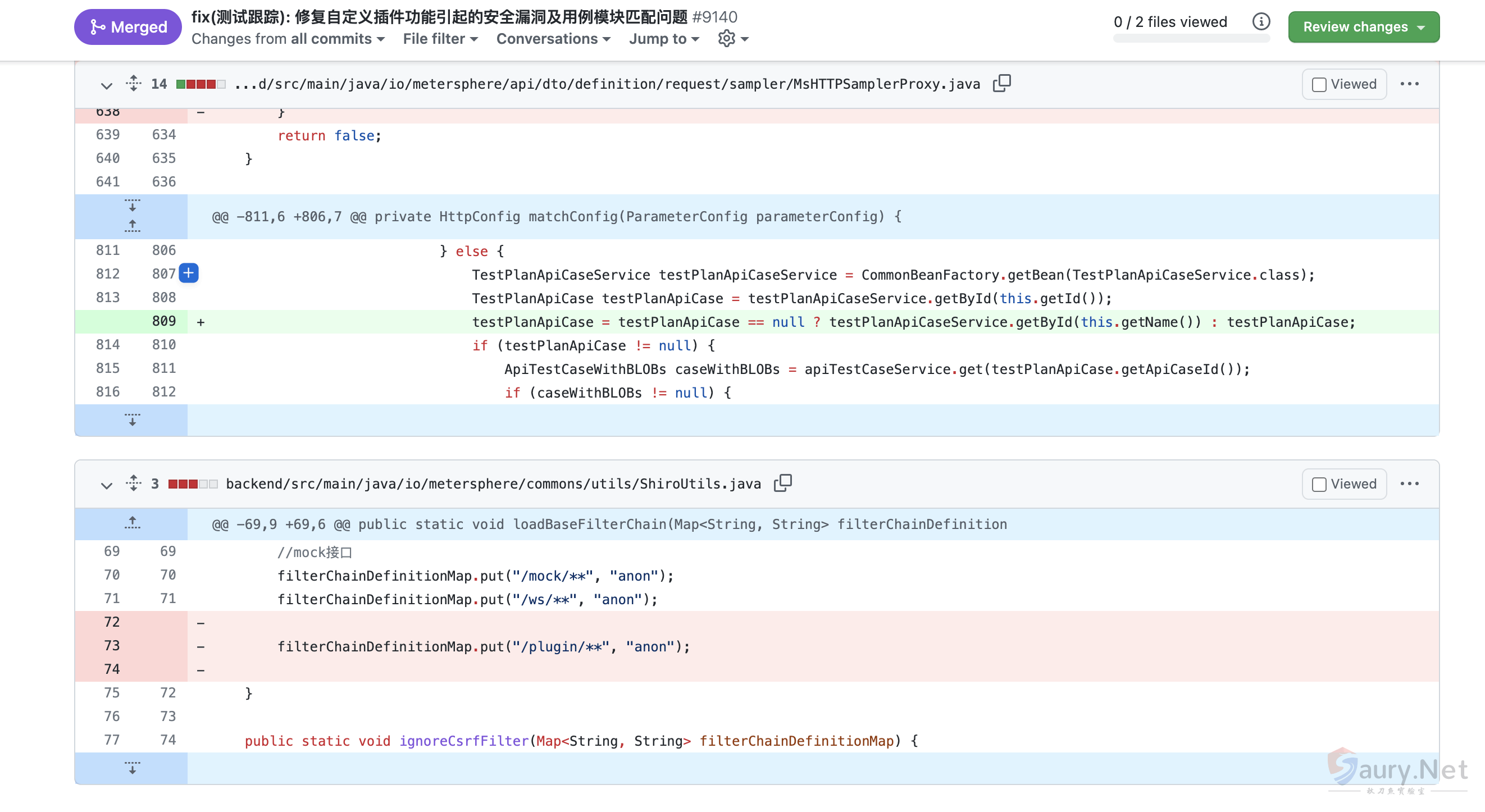Click blue add-comment plus on line 807
The width and height of the screenshot is (1485, 812).
point(189,273)
